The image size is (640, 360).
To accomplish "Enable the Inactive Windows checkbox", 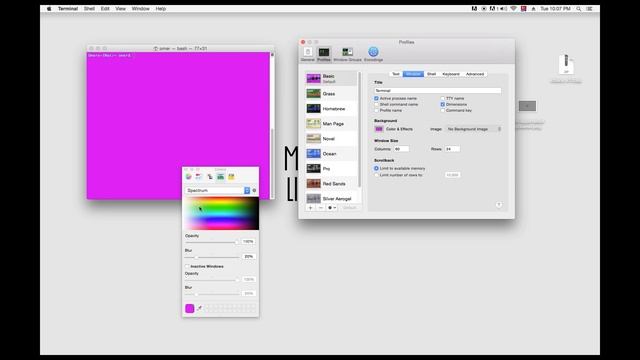I will [187, 267].
